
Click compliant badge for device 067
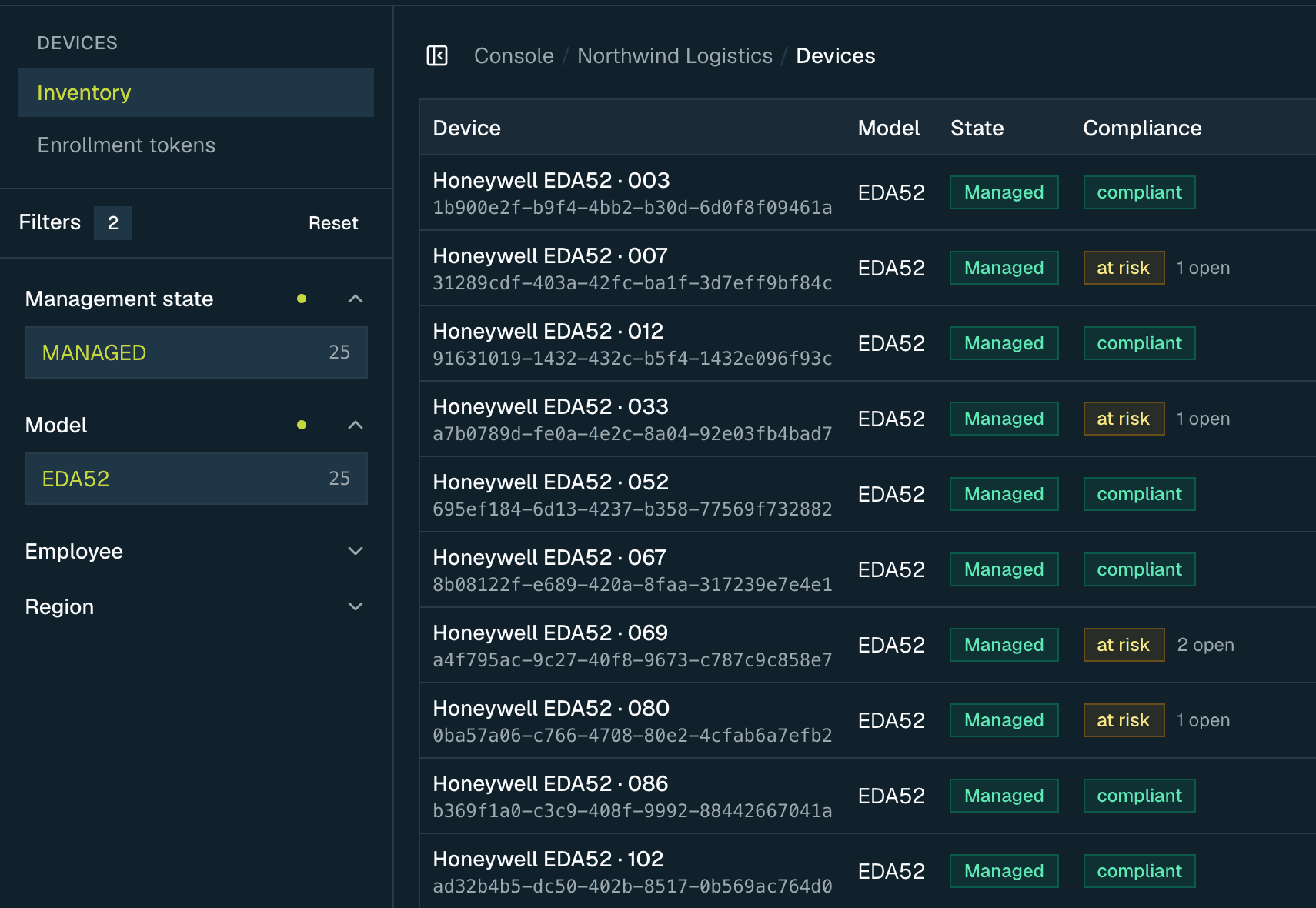pos(1140,569)
